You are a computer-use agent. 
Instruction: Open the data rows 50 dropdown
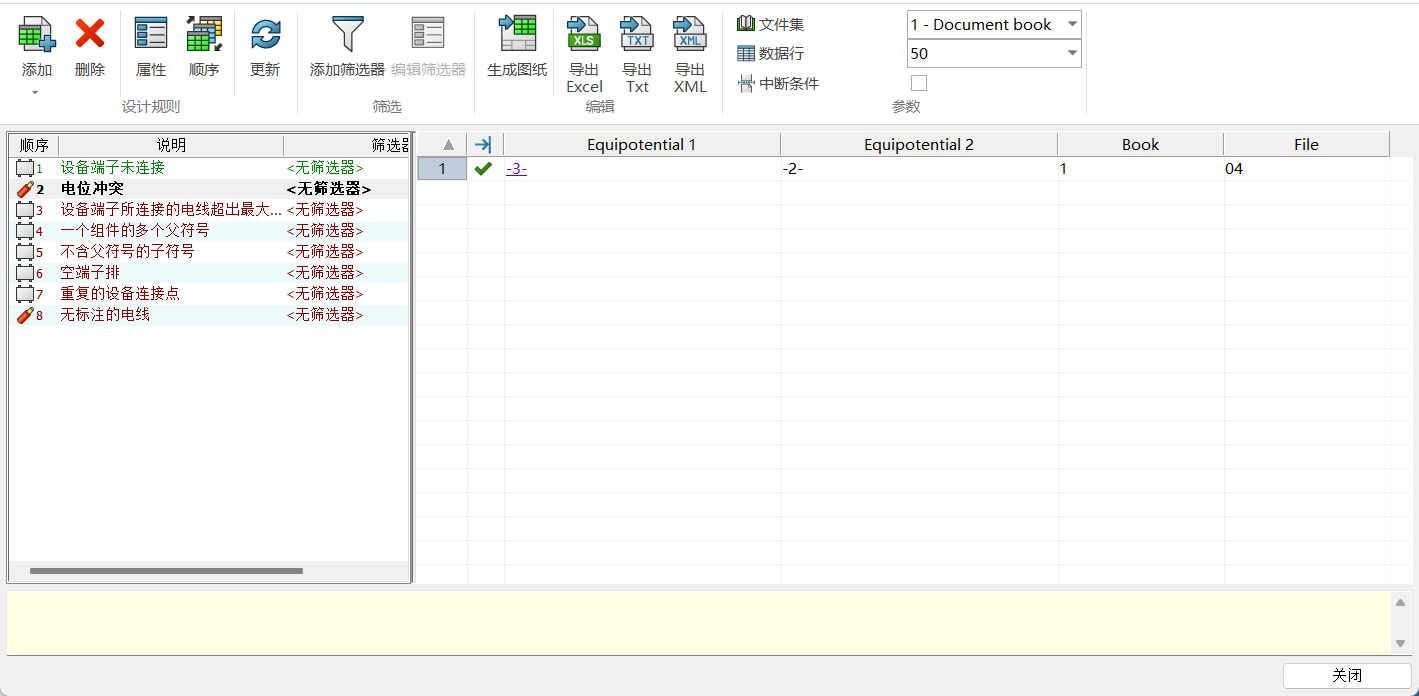(x=1072, y=54)
